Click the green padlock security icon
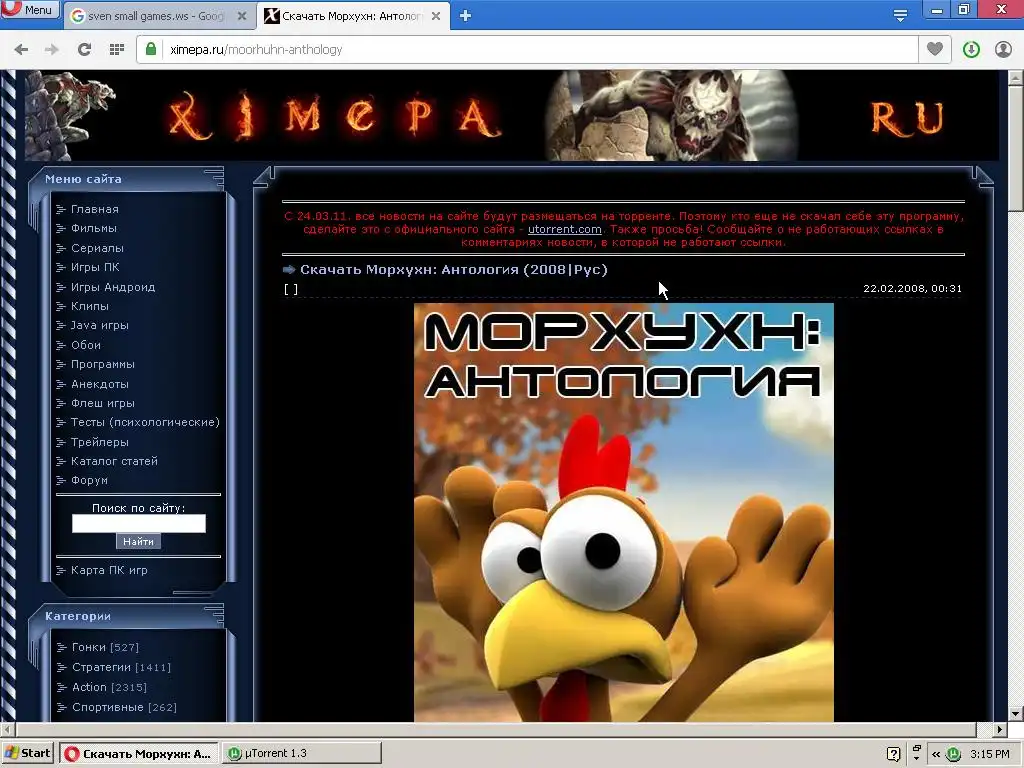The height and width of the screenshot is (768, 1024). pos(151,50)
